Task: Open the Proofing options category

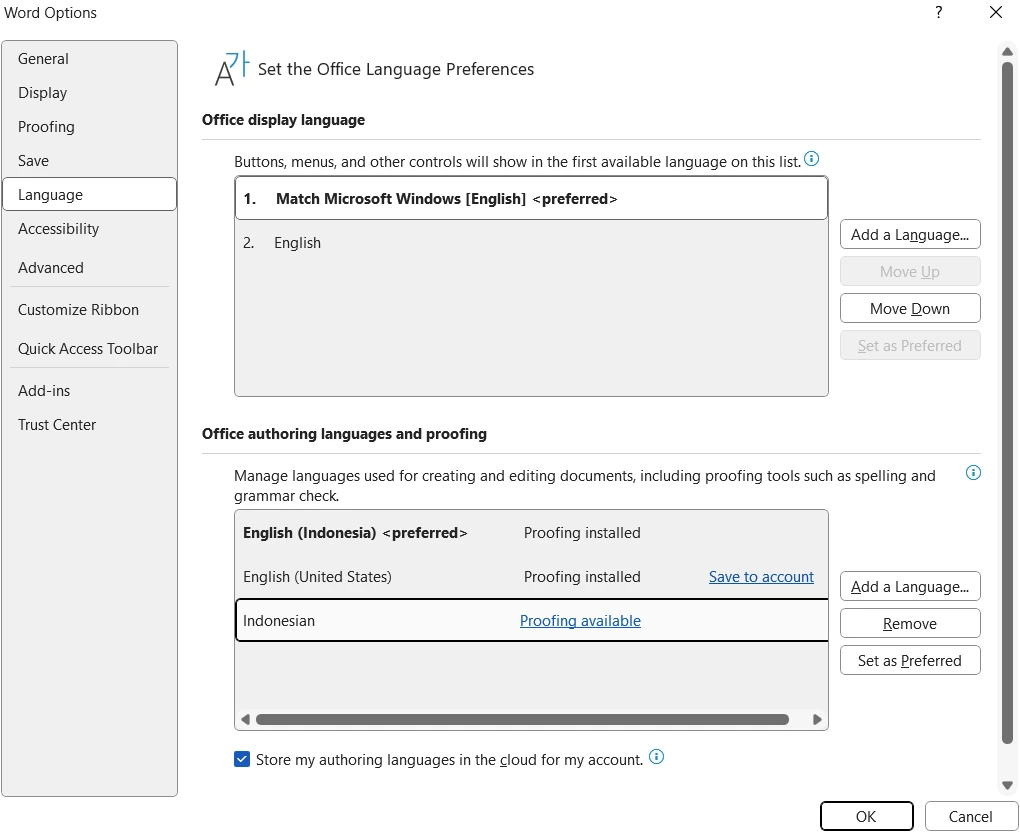Action: pyautogui.click(x=89, y=126)
